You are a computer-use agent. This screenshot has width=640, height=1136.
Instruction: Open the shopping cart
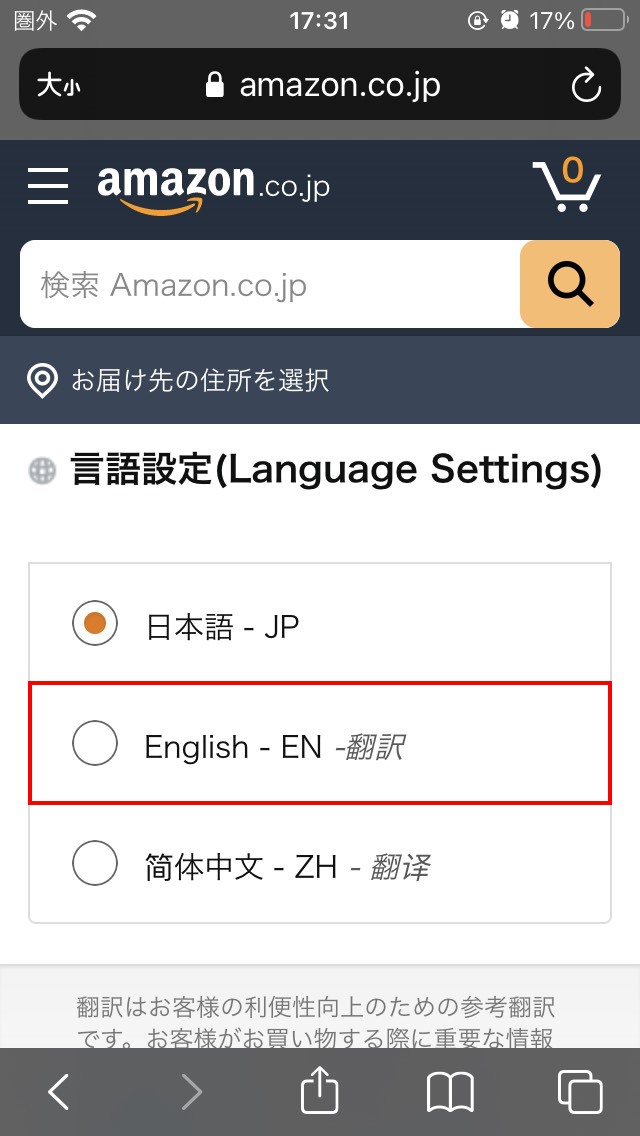tap(567, 185)
